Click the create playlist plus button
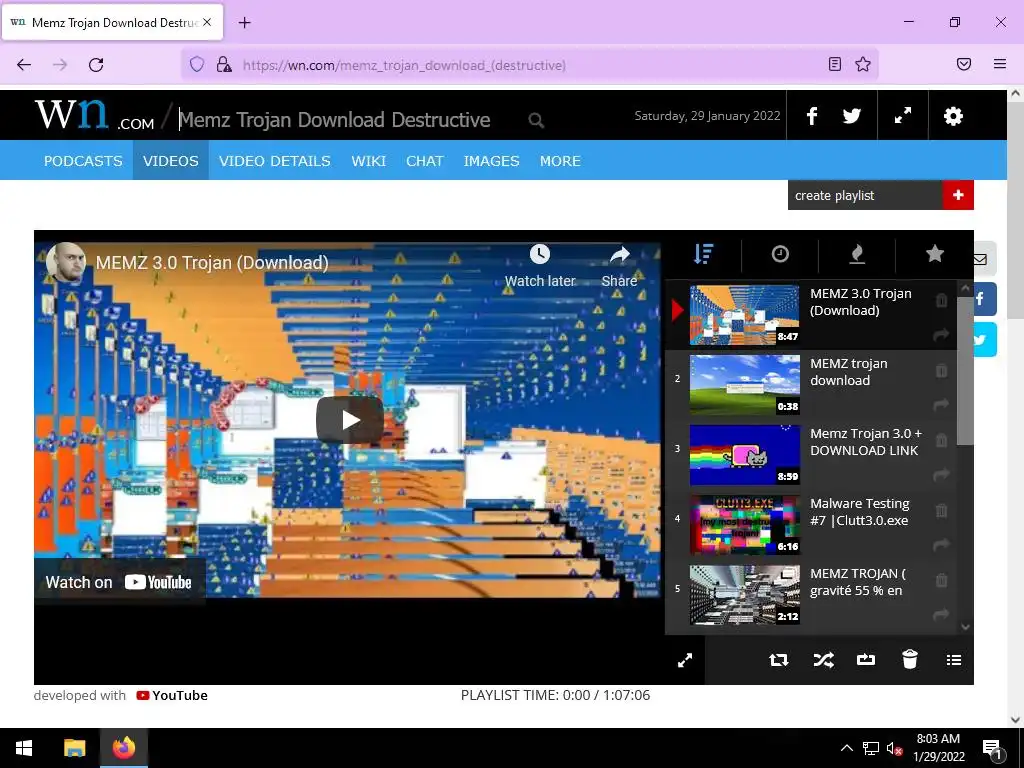This screenshot has width=1024, height=768. [x=958, y=195]
